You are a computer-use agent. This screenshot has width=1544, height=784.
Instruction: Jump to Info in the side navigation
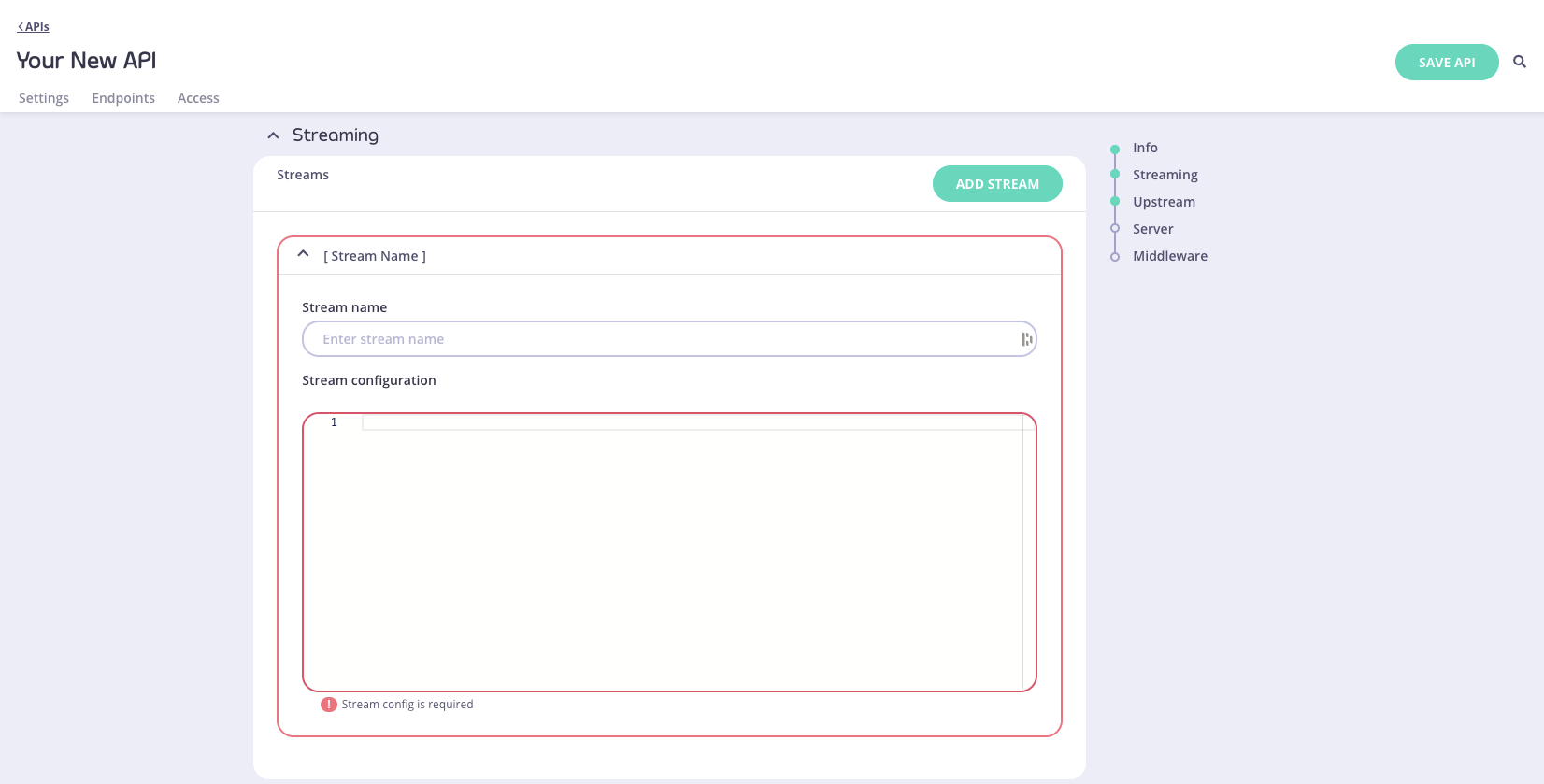pos(1145,148)
